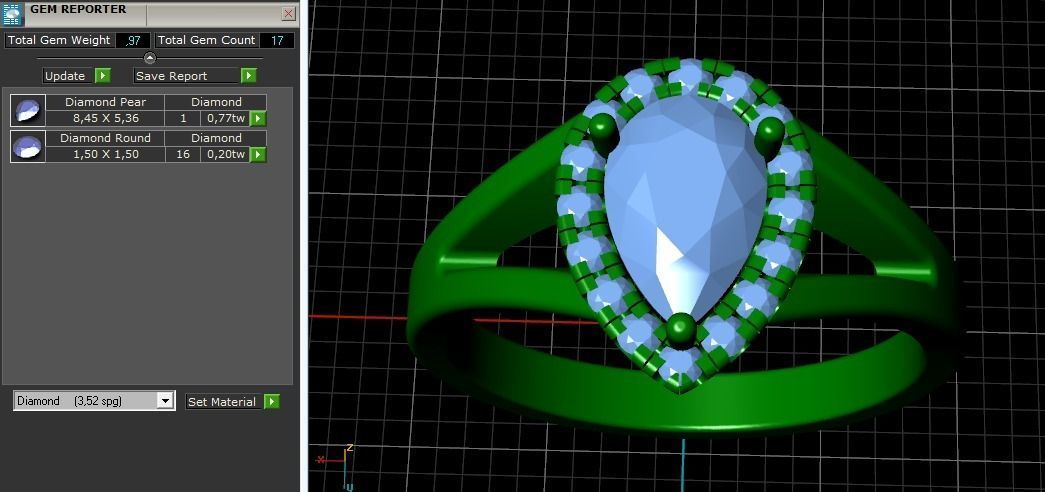Click the 0,20tw weight cell
The height and width of the screenshot is (492, 1045).
[225, 155]
